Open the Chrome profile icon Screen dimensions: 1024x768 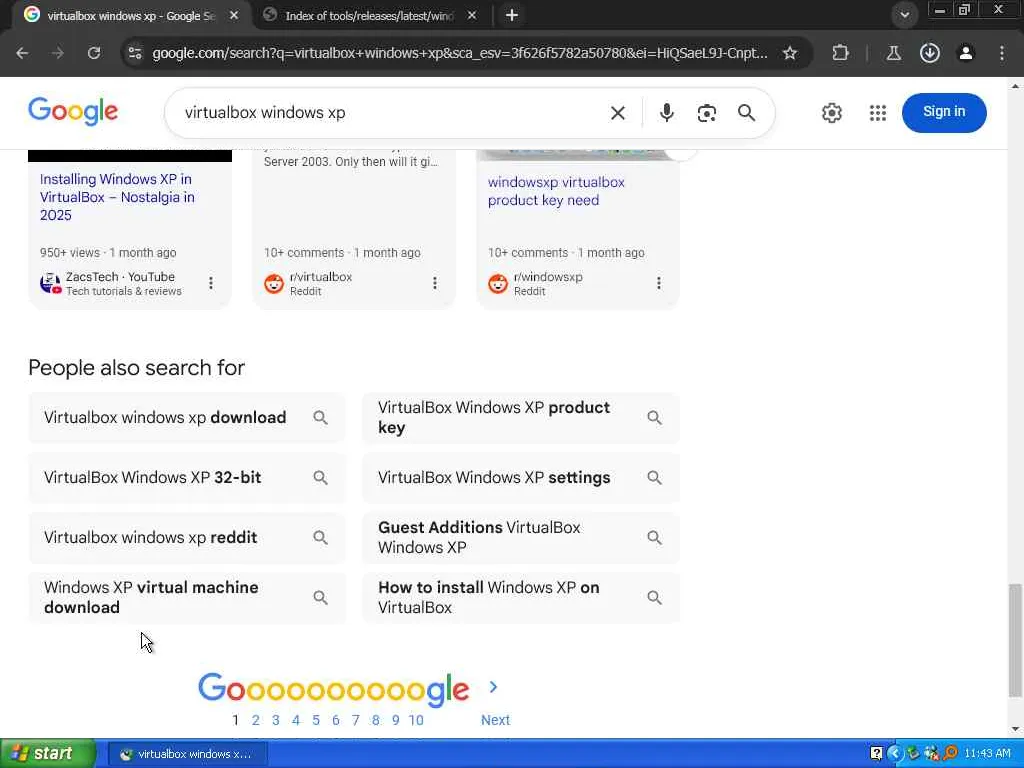[x=965, y=53]
